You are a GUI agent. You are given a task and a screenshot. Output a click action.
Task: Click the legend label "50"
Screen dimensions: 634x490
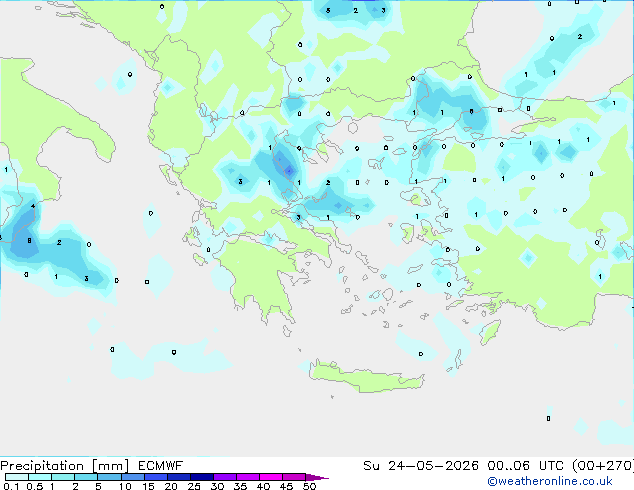point(310,486)
